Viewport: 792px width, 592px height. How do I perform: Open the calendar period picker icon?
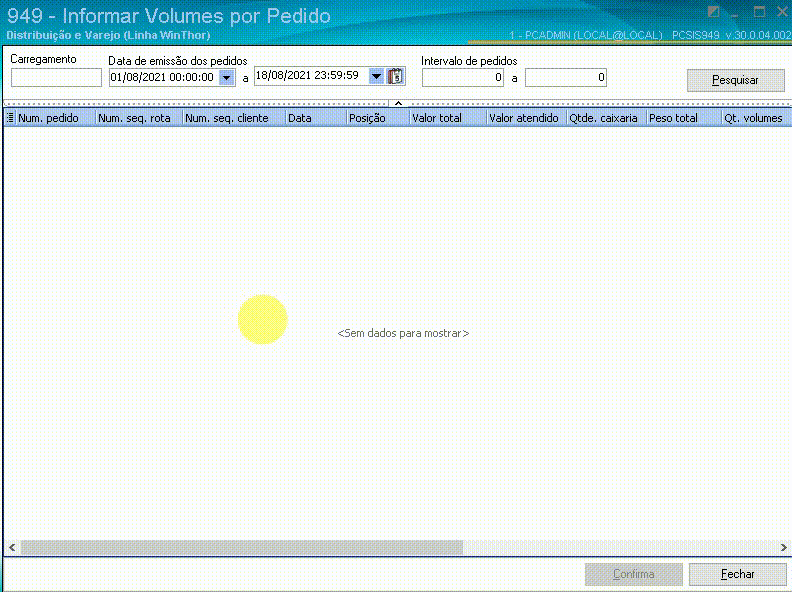pos(395,76)
